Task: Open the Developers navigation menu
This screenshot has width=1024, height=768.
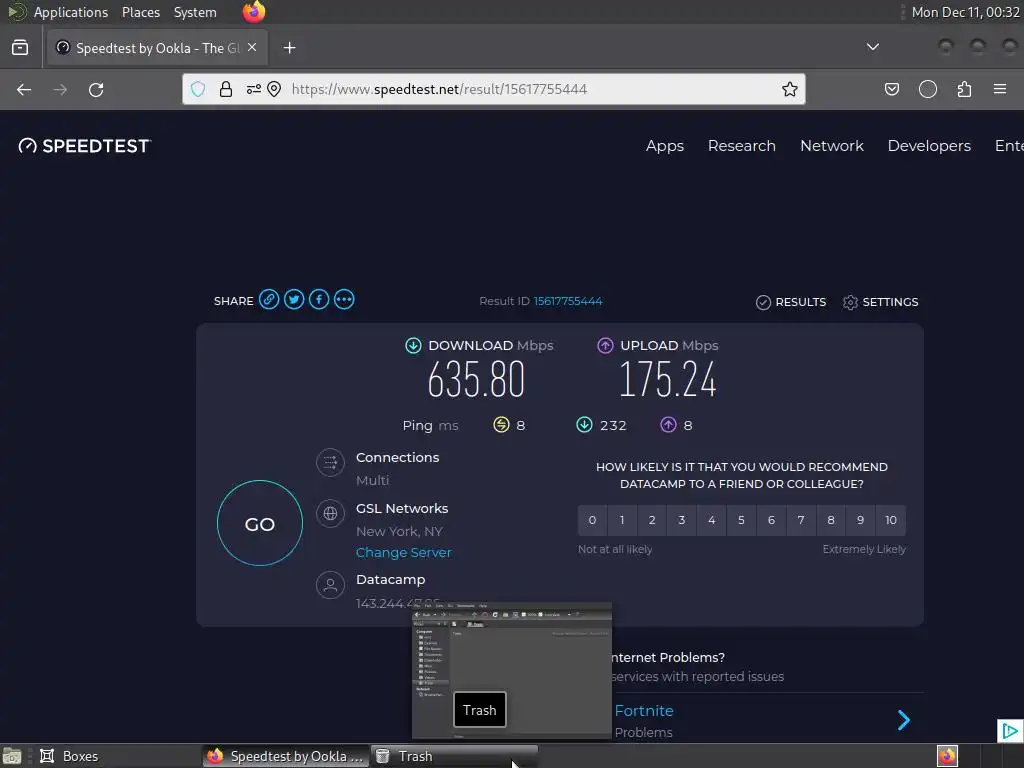Action: (929, 146)
